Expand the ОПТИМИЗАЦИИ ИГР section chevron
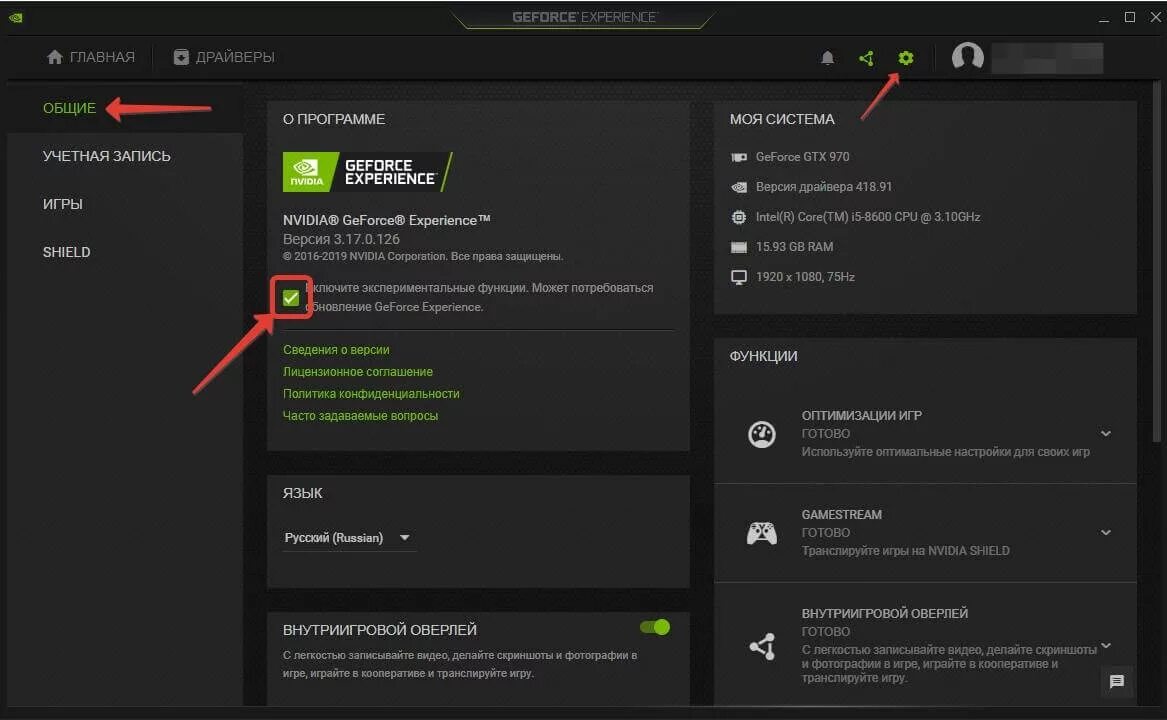This screenshot has width=1167, height=720. coord(1105,433)
